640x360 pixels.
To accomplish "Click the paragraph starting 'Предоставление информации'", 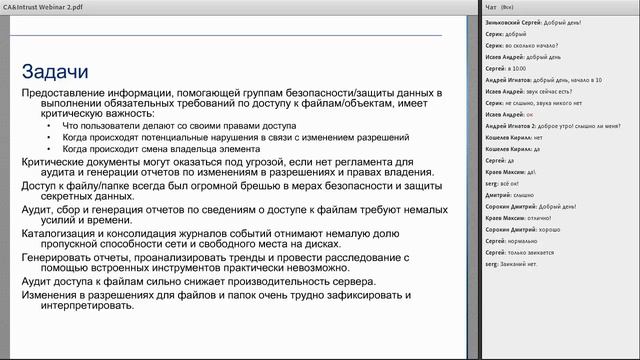I will 232,103.
